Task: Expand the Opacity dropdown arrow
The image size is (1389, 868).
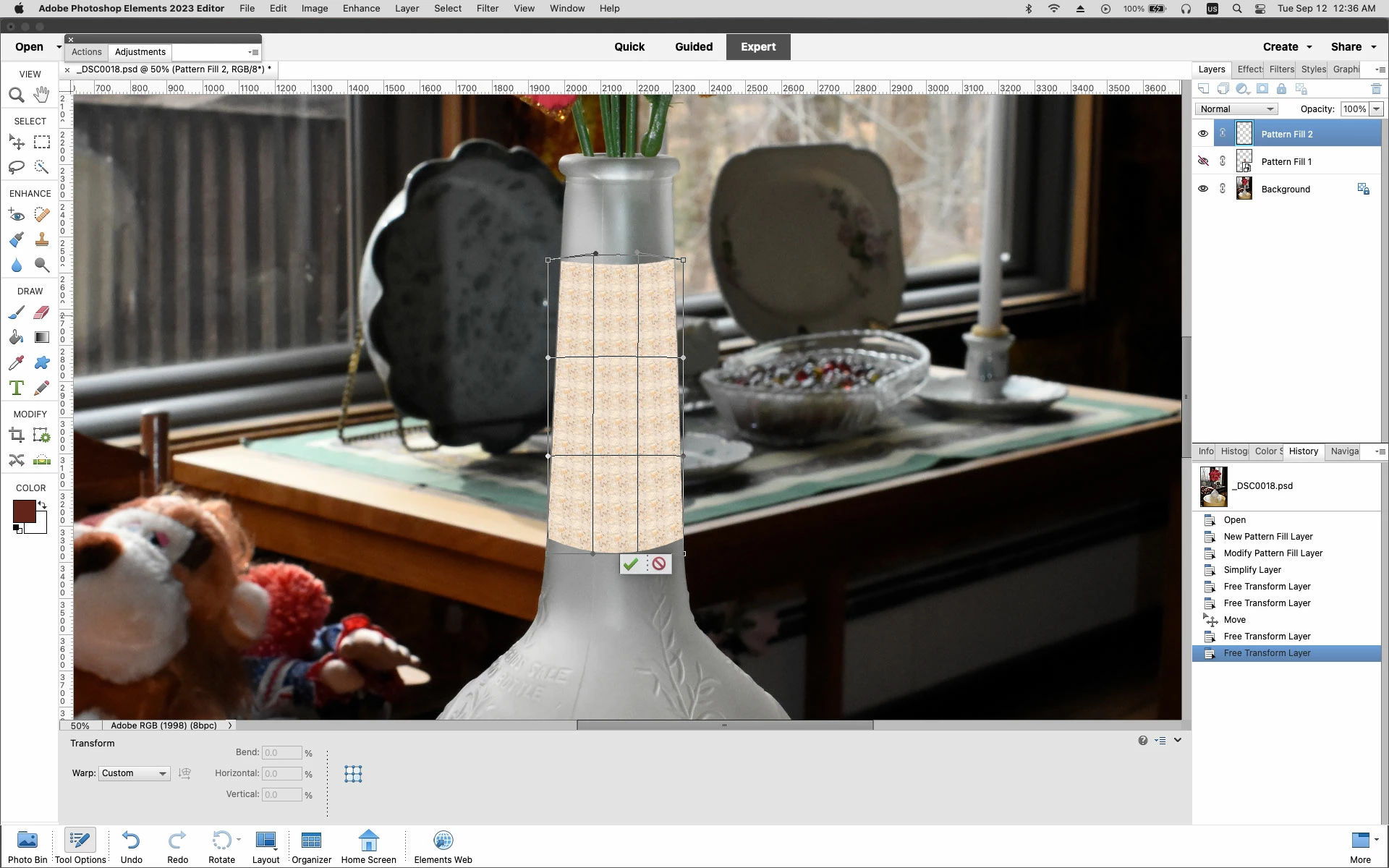Action: (x=1376, y=109)
